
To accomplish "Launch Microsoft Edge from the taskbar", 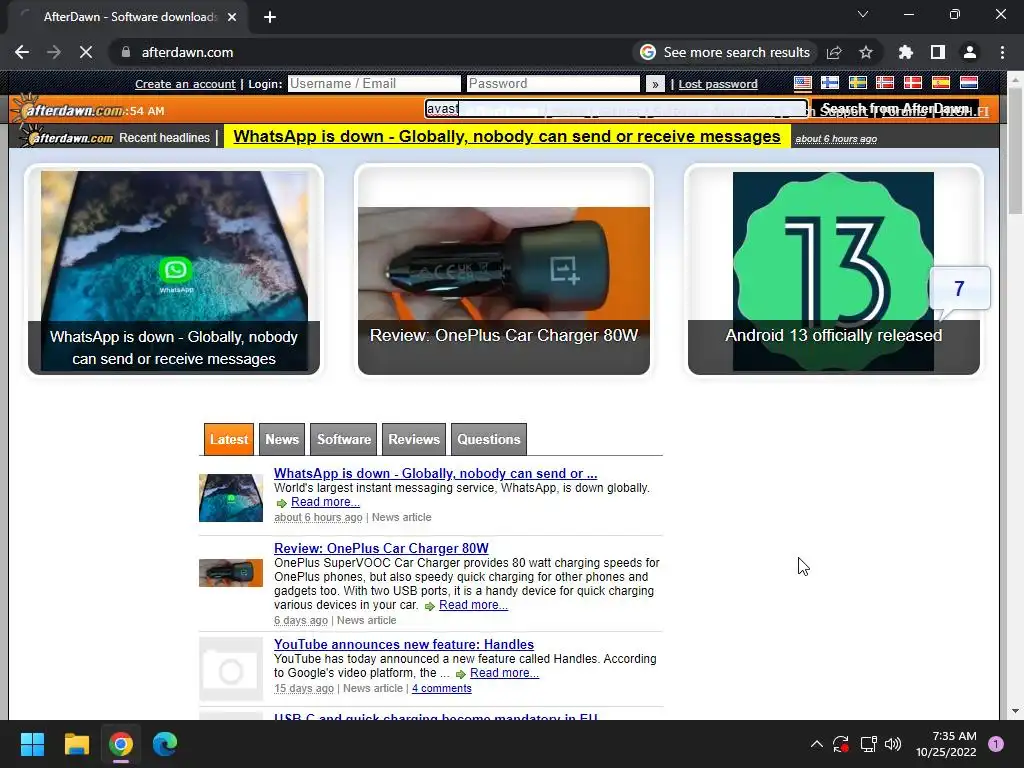I will point(165,744).
